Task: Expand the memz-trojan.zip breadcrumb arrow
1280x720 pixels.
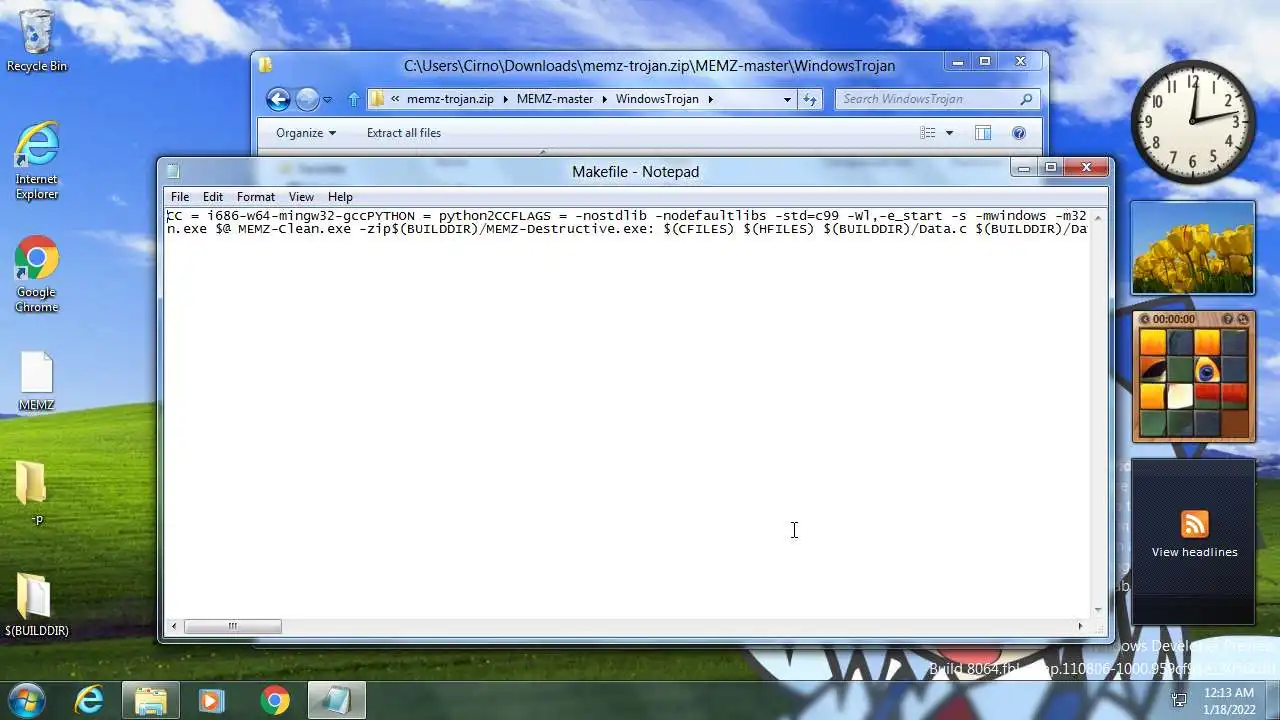Action: (x=505, y=99)
